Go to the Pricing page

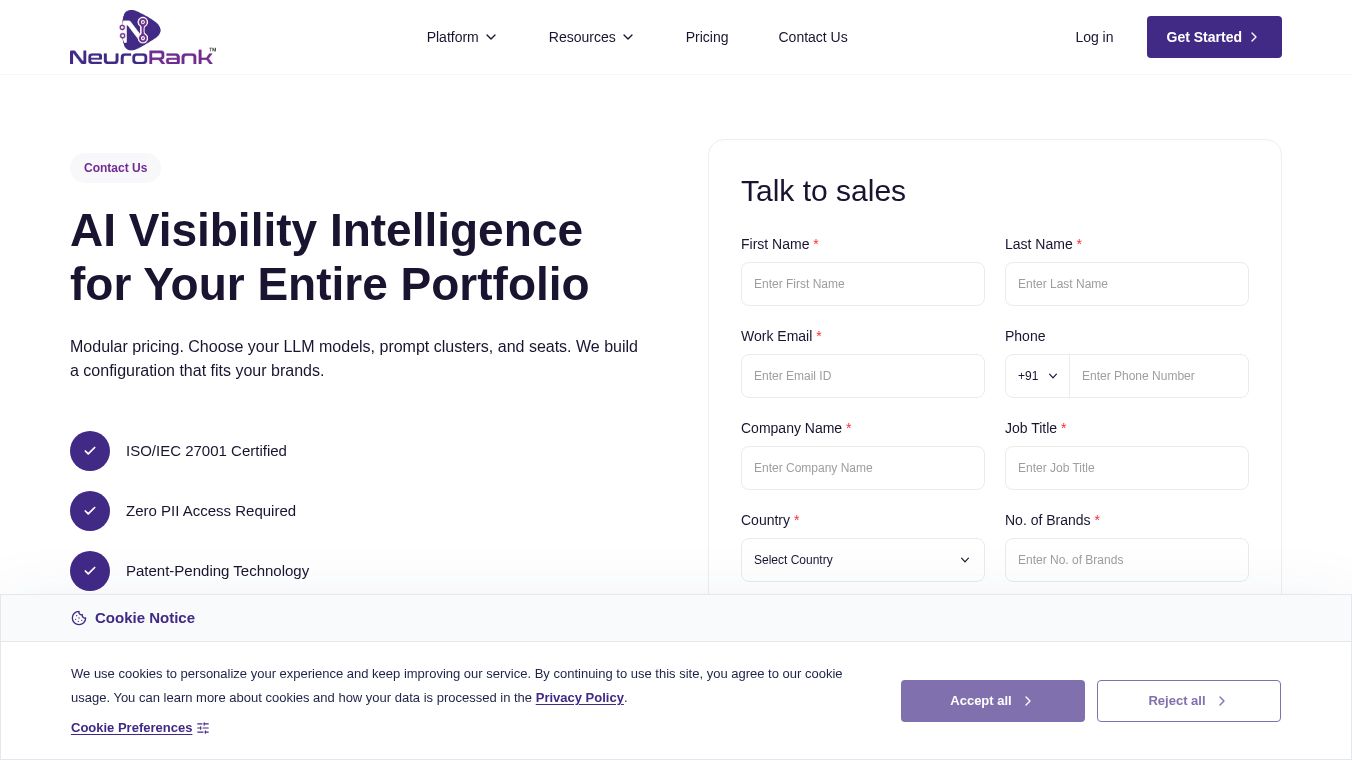pyautogui.click(x=707, y=37)
